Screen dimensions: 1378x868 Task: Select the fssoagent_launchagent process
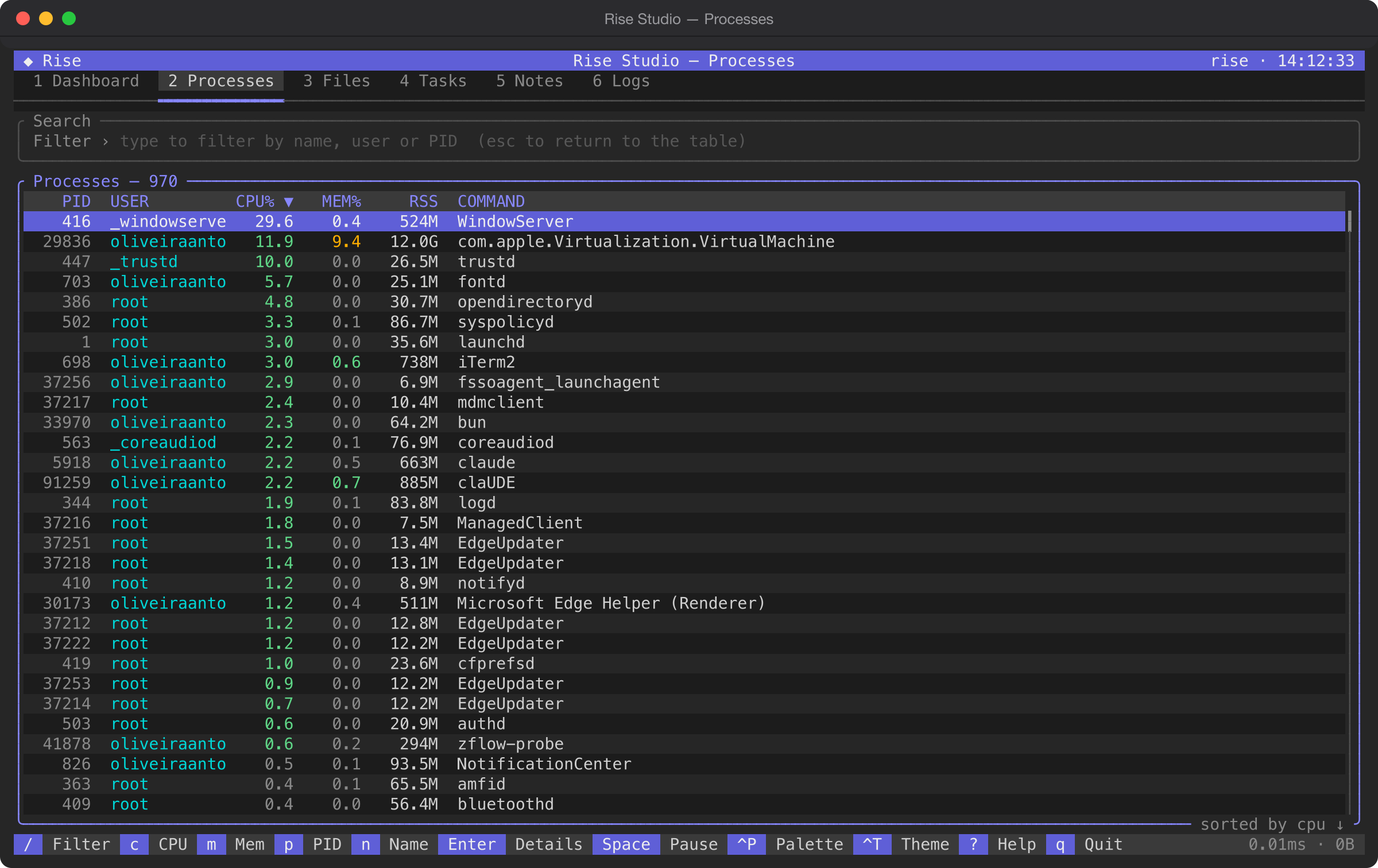pos(684,382)
